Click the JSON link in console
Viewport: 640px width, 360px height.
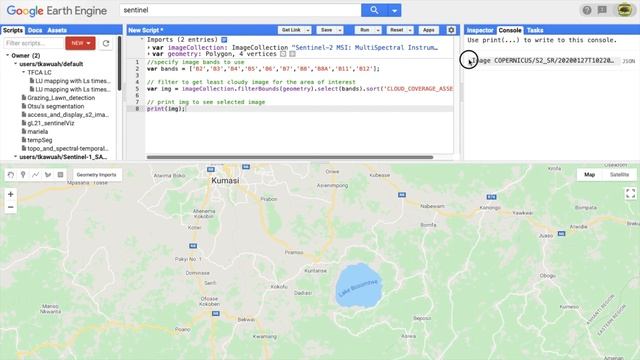pyautogui.click(x=629, y=61)
